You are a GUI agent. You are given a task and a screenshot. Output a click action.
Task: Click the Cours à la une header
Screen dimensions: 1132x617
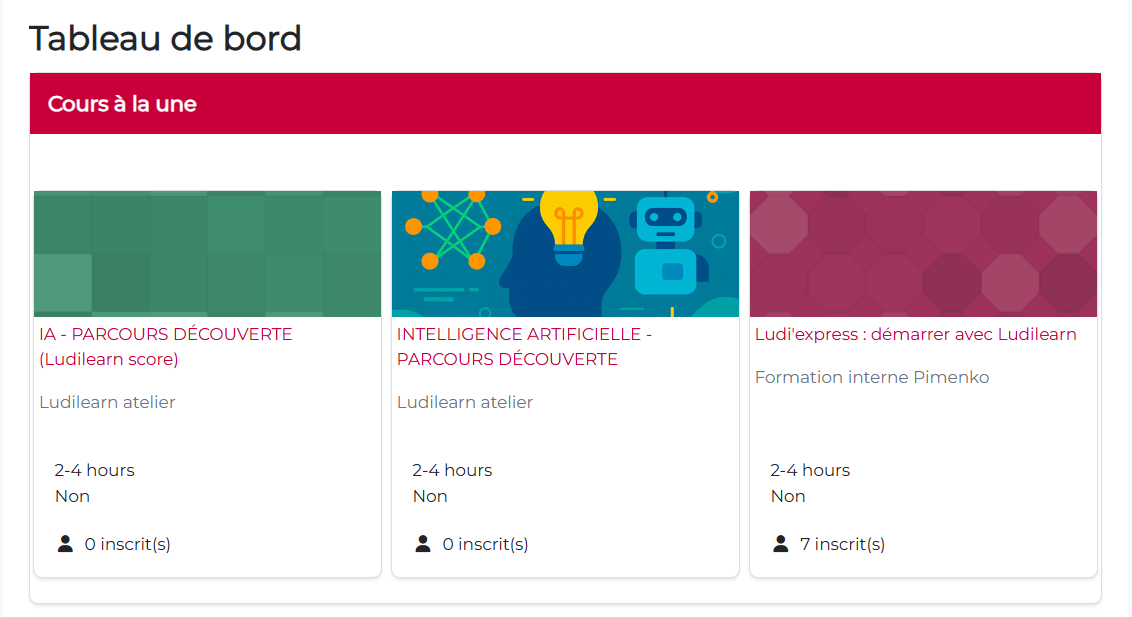[x=122, y=104]
